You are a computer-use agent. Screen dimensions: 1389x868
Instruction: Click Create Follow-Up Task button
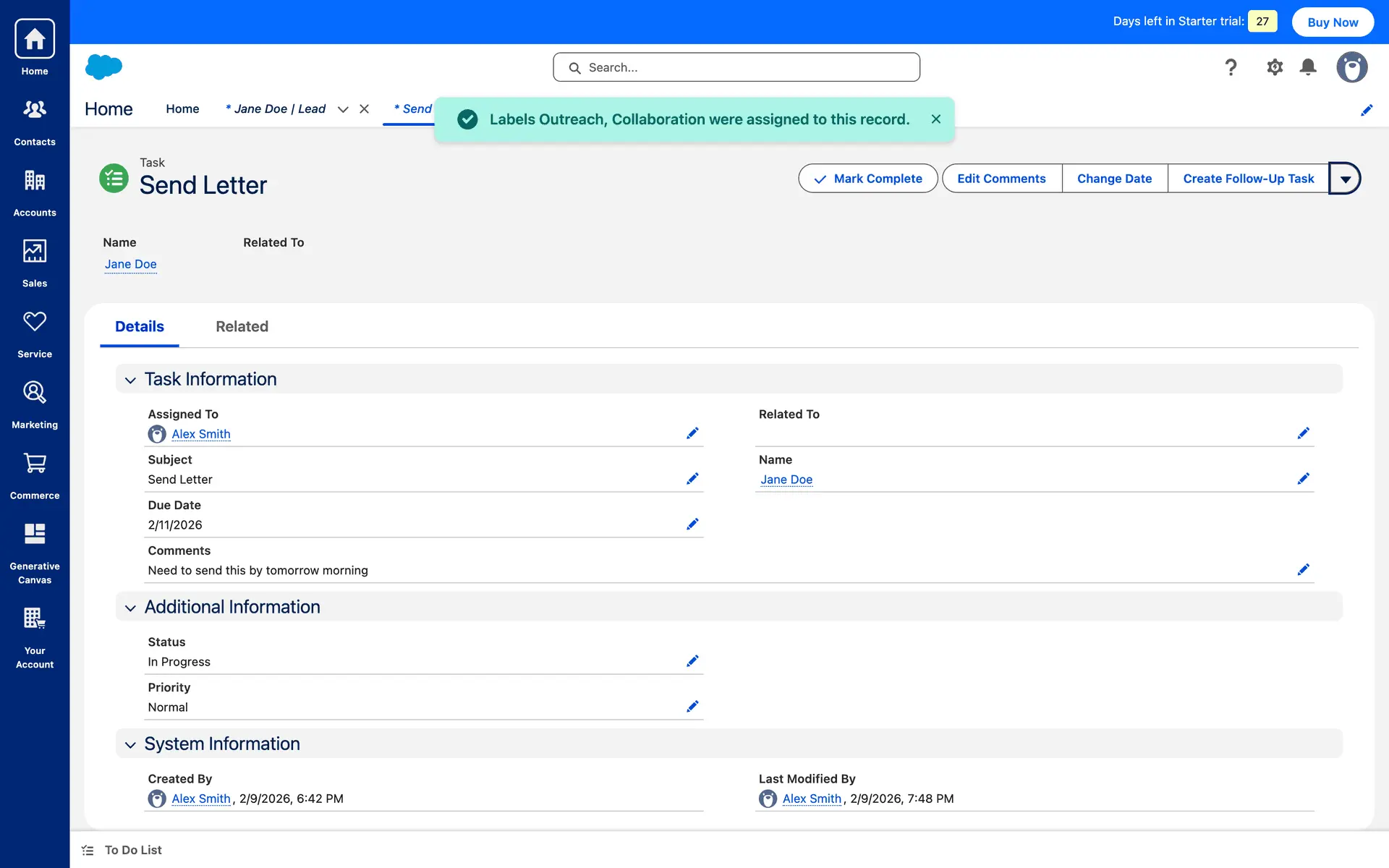tap(1248, 179)
